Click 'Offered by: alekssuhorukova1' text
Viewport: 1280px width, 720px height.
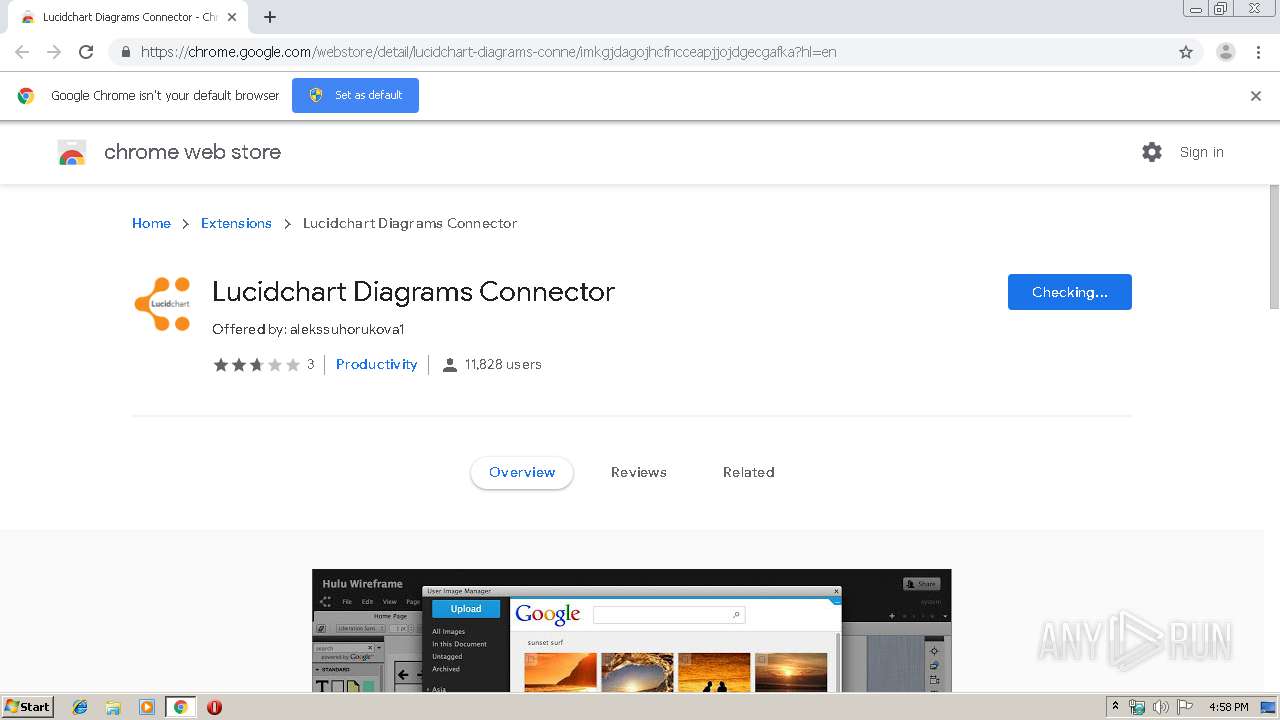(x=308, y=329)
